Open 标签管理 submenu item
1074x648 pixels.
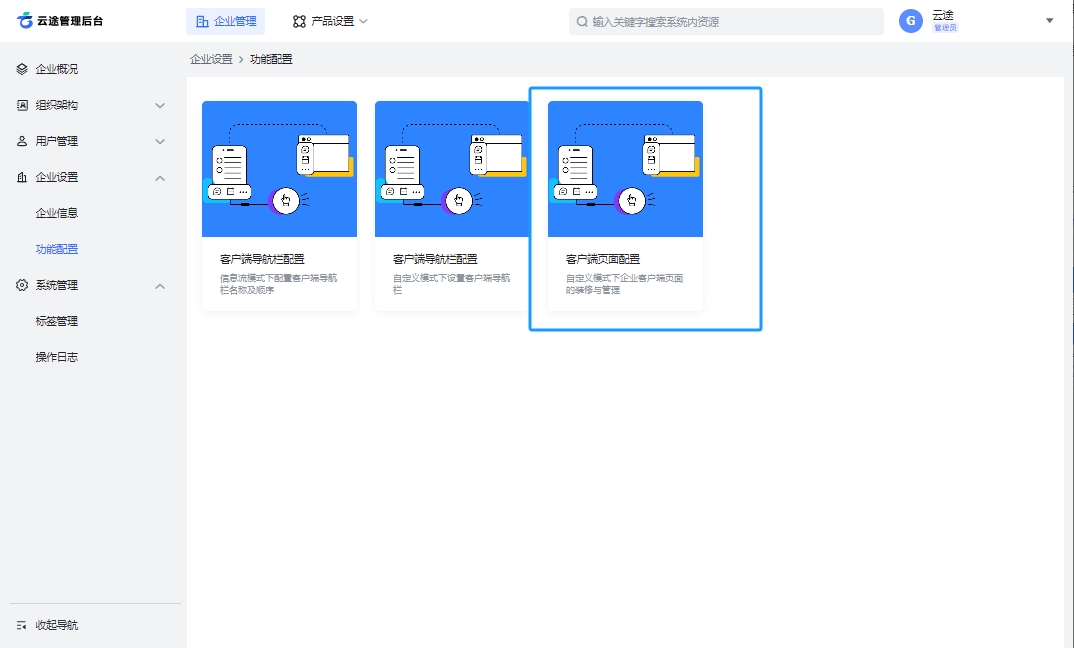pos(57,321)
